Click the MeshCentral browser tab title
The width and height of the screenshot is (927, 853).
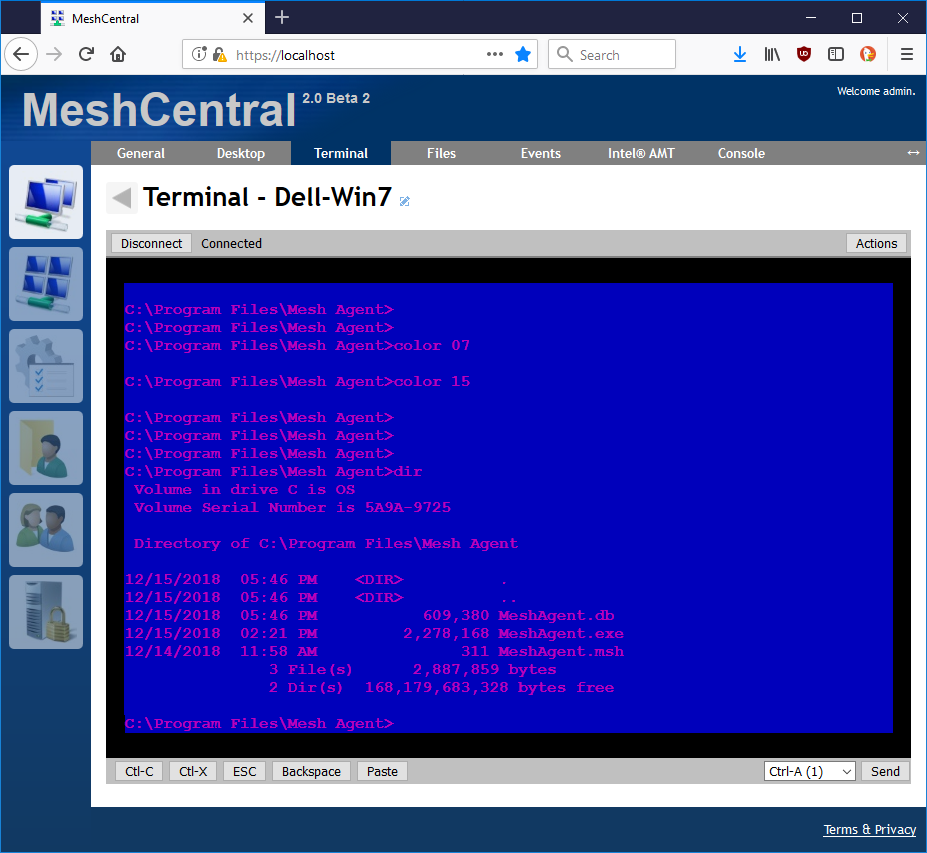coord(105,18)
